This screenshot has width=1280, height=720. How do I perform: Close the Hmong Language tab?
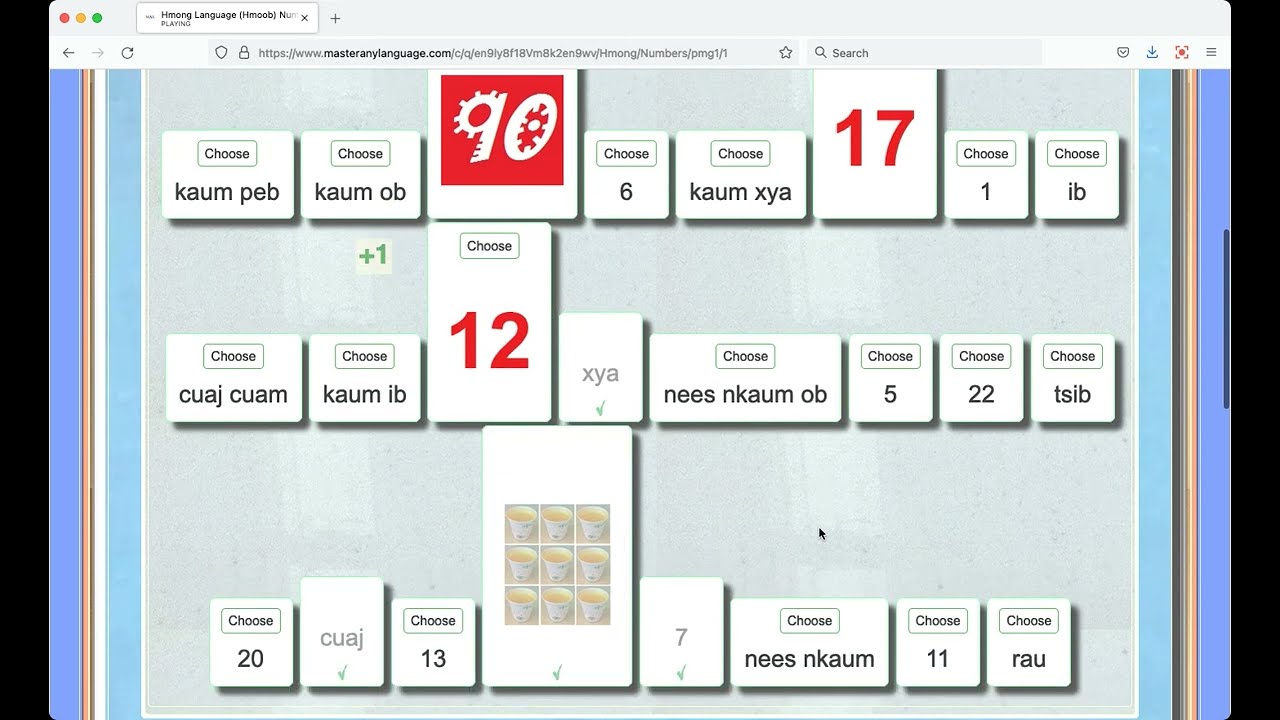click(305, 18)
